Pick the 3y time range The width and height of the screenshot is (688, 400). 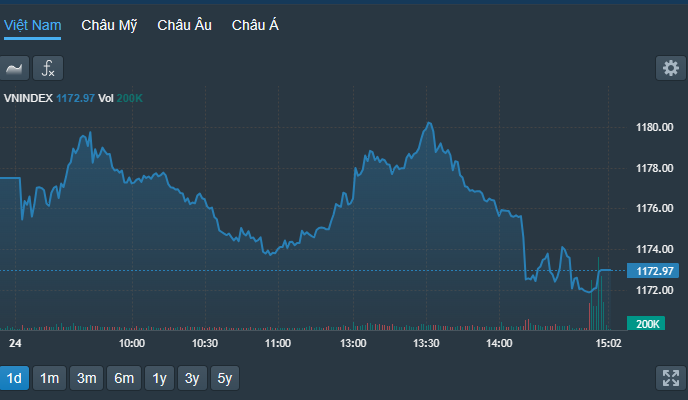tap(191, 378)
